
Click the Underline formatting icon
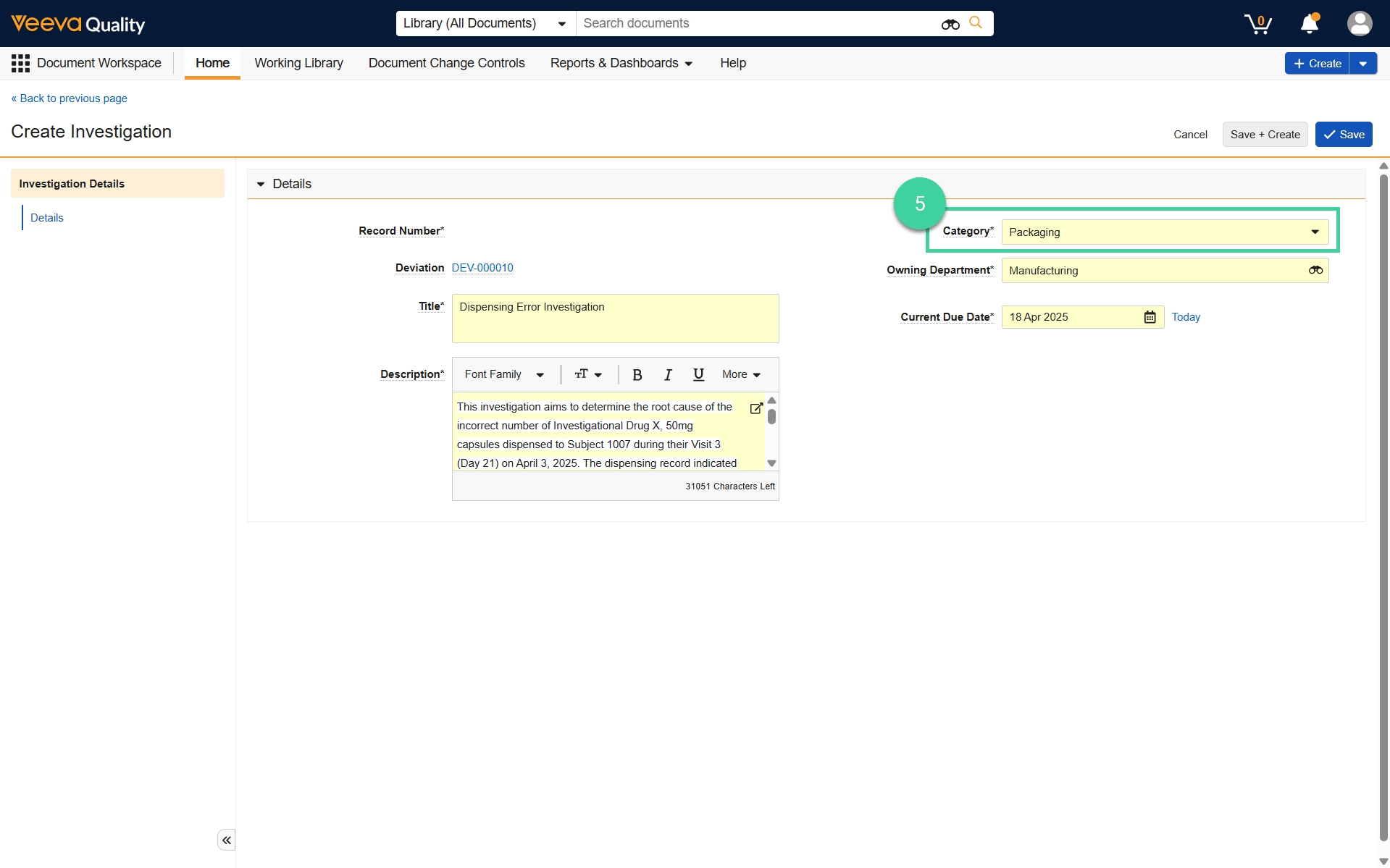click(698, 374)
